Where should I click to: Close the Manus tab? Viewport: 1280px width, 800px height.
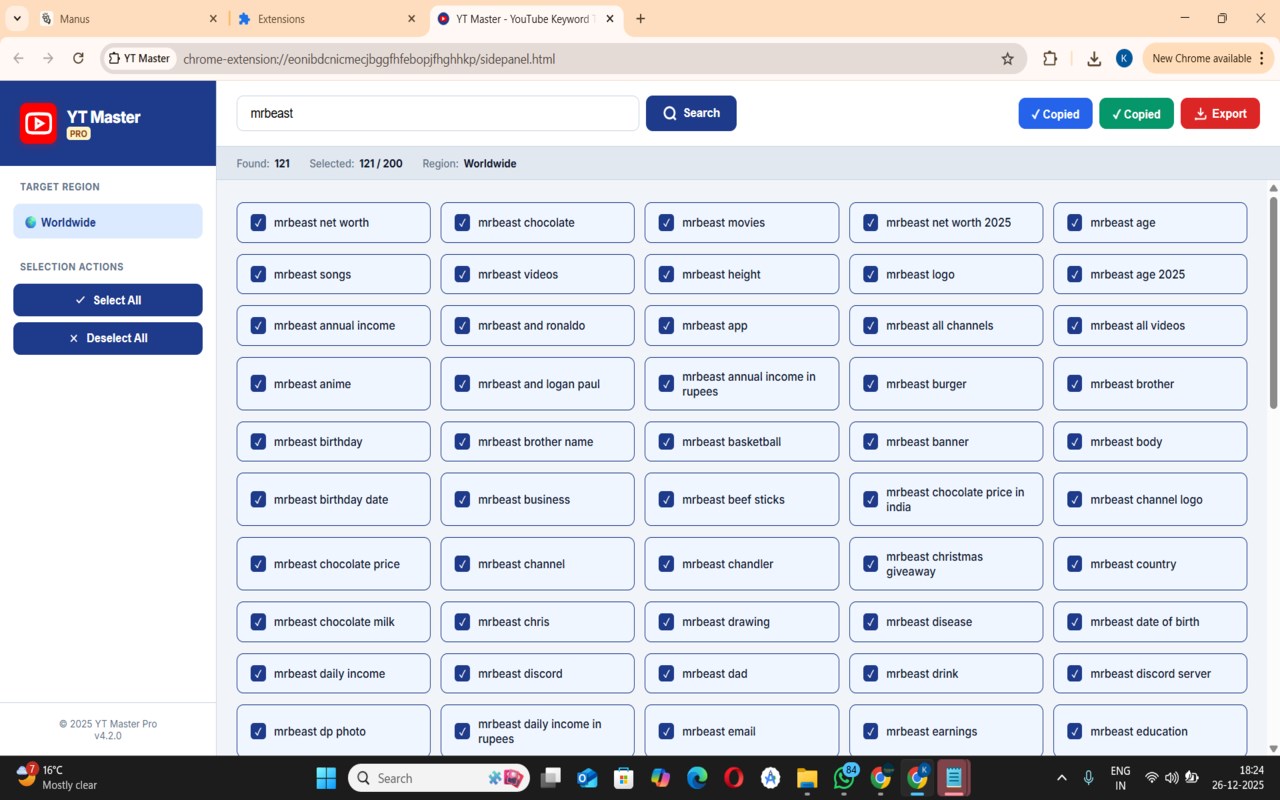click(213, 19)
